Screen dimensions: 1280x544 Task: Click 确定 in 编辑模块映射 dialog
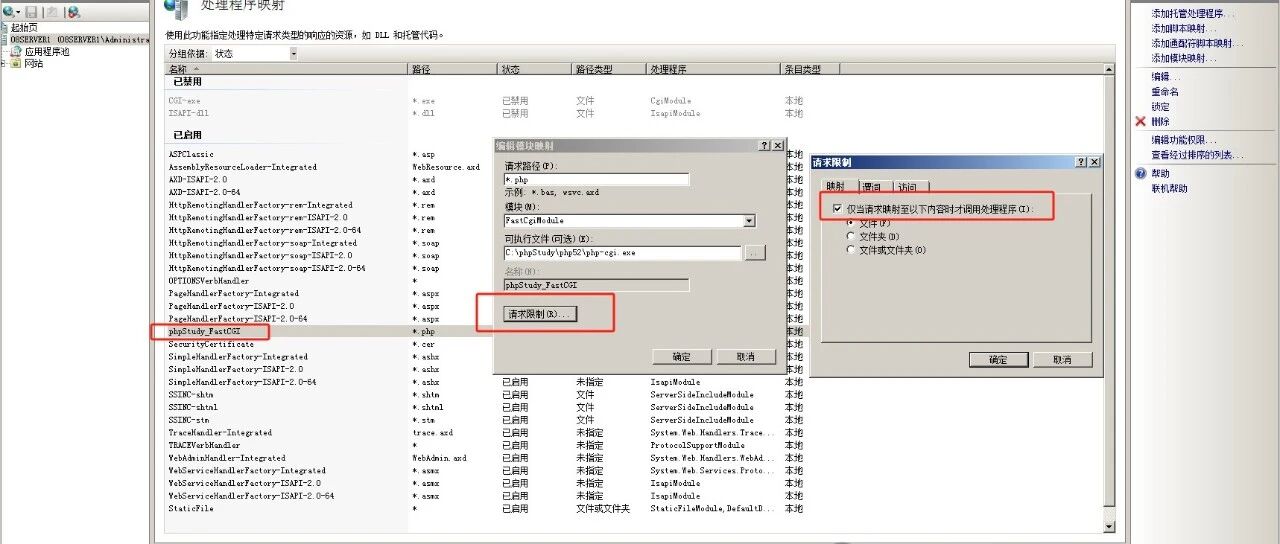point(681,356)
